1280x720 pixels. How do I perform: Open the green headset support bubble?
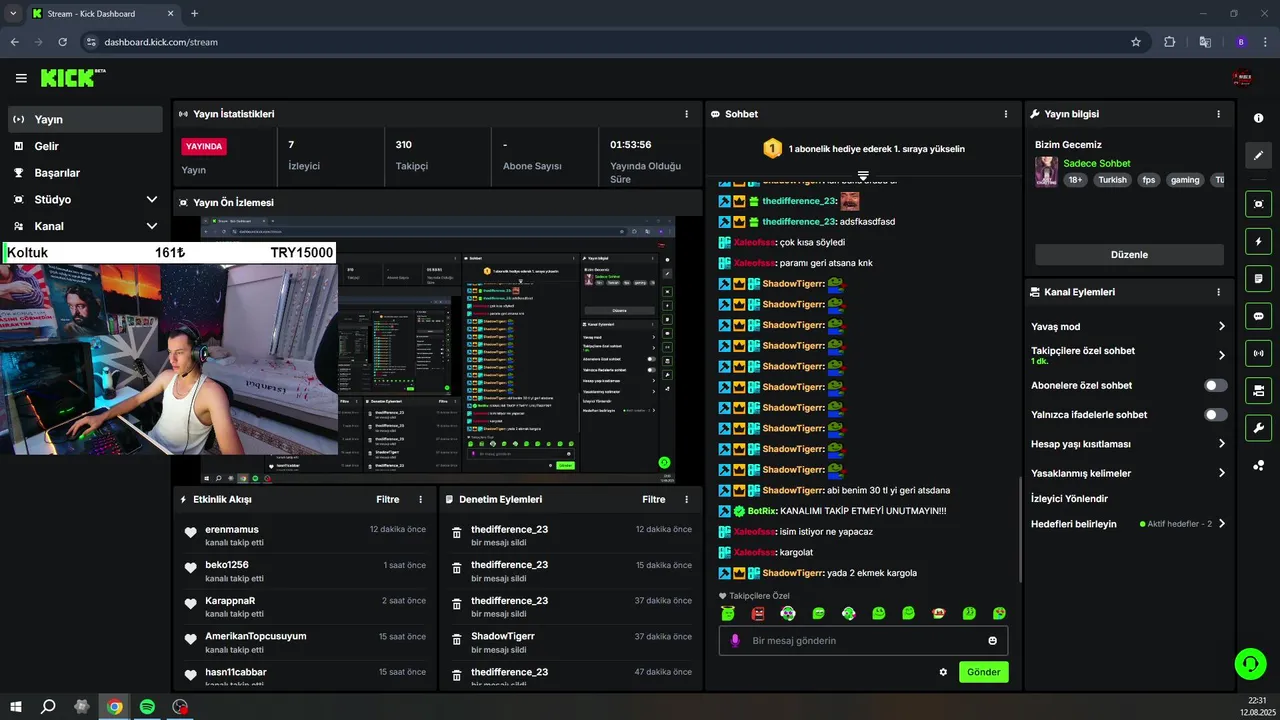[x=1250, y=663]
